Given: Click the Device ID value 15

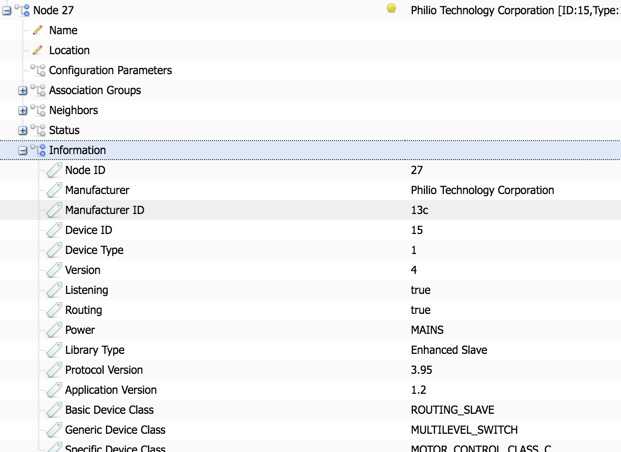Looking at the screenshot, I should 417,230.
